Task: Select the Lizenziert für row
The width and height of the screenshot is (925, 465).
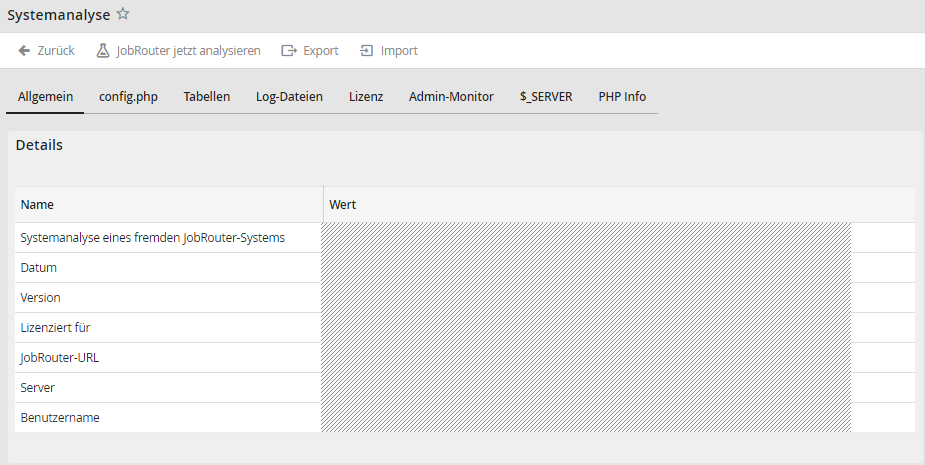Action: (56, 328)
